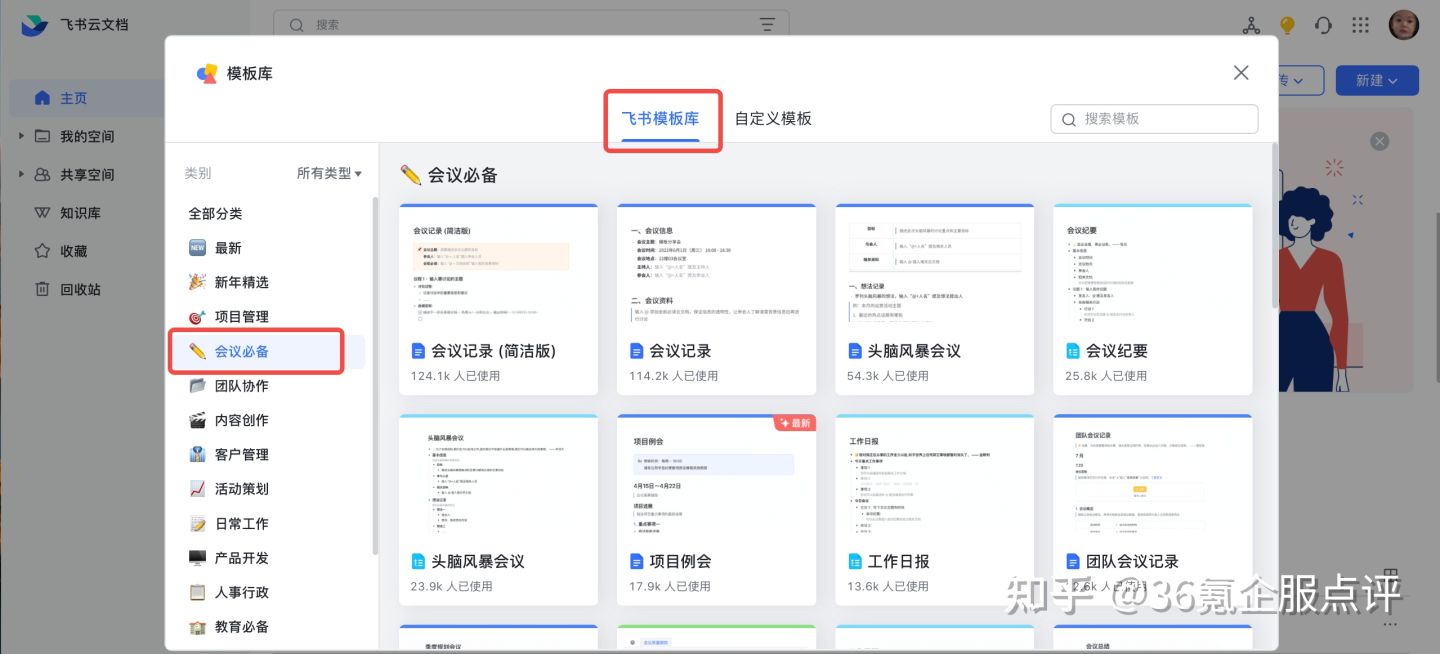The image size is (1440, 654).
Task: Click 13.6k 人已使用 usage text
Action: pyautogui.click(x=888, y=586)
